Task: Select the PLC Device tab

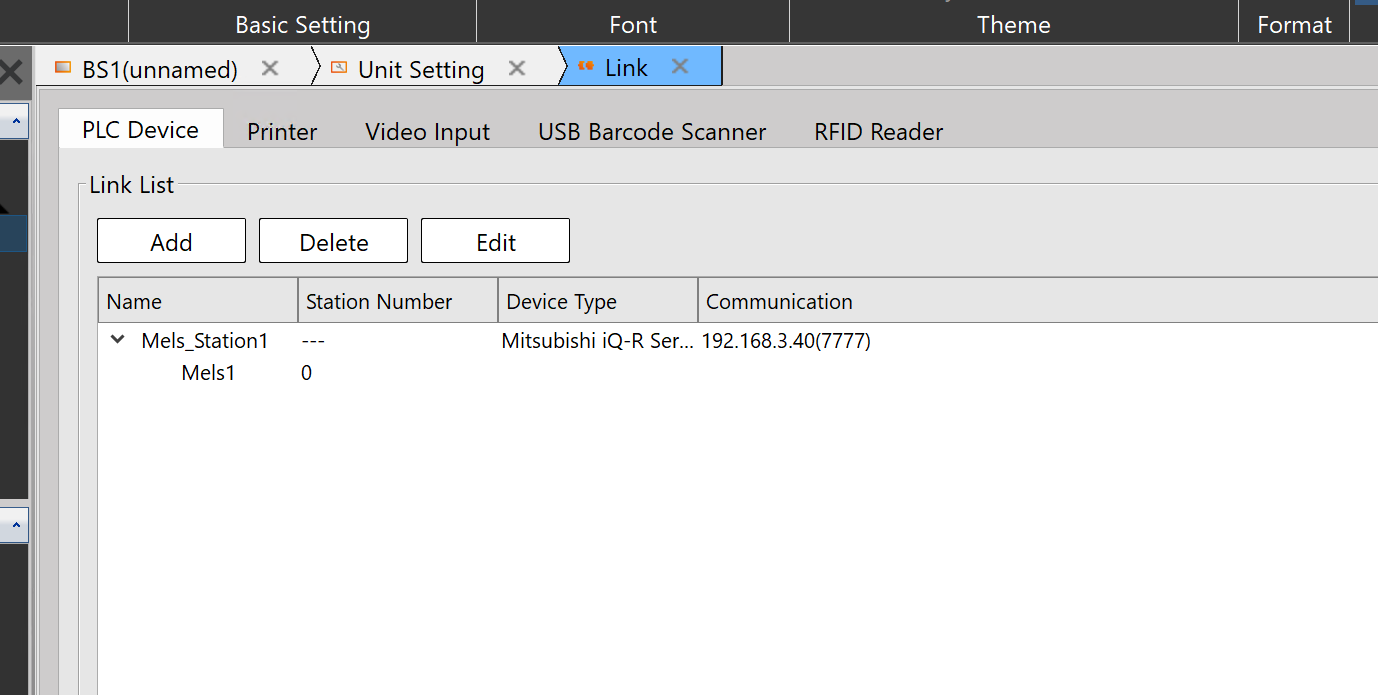Action: [140, 130]
